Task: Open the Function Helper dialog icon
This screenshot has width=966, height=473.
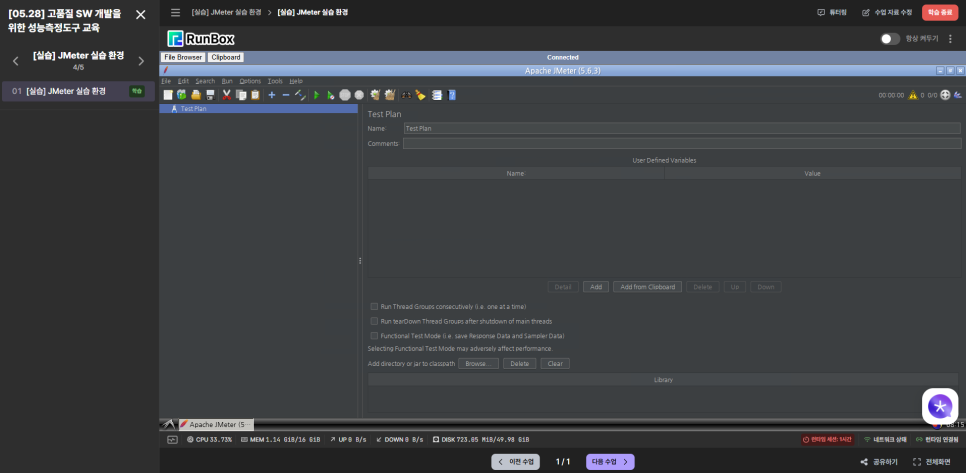Action: pyautogui.click(x=437, y=95)
